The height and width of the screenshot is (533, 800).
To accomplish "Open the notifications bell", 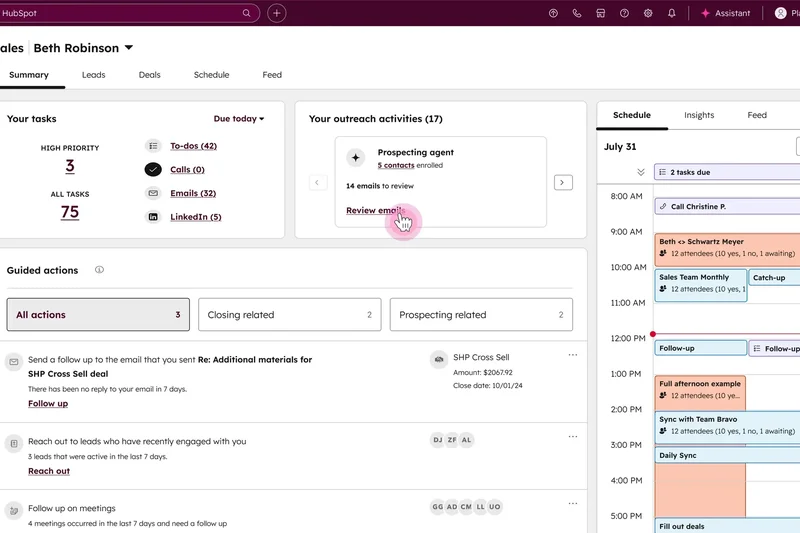I will (x=672, y=14).
